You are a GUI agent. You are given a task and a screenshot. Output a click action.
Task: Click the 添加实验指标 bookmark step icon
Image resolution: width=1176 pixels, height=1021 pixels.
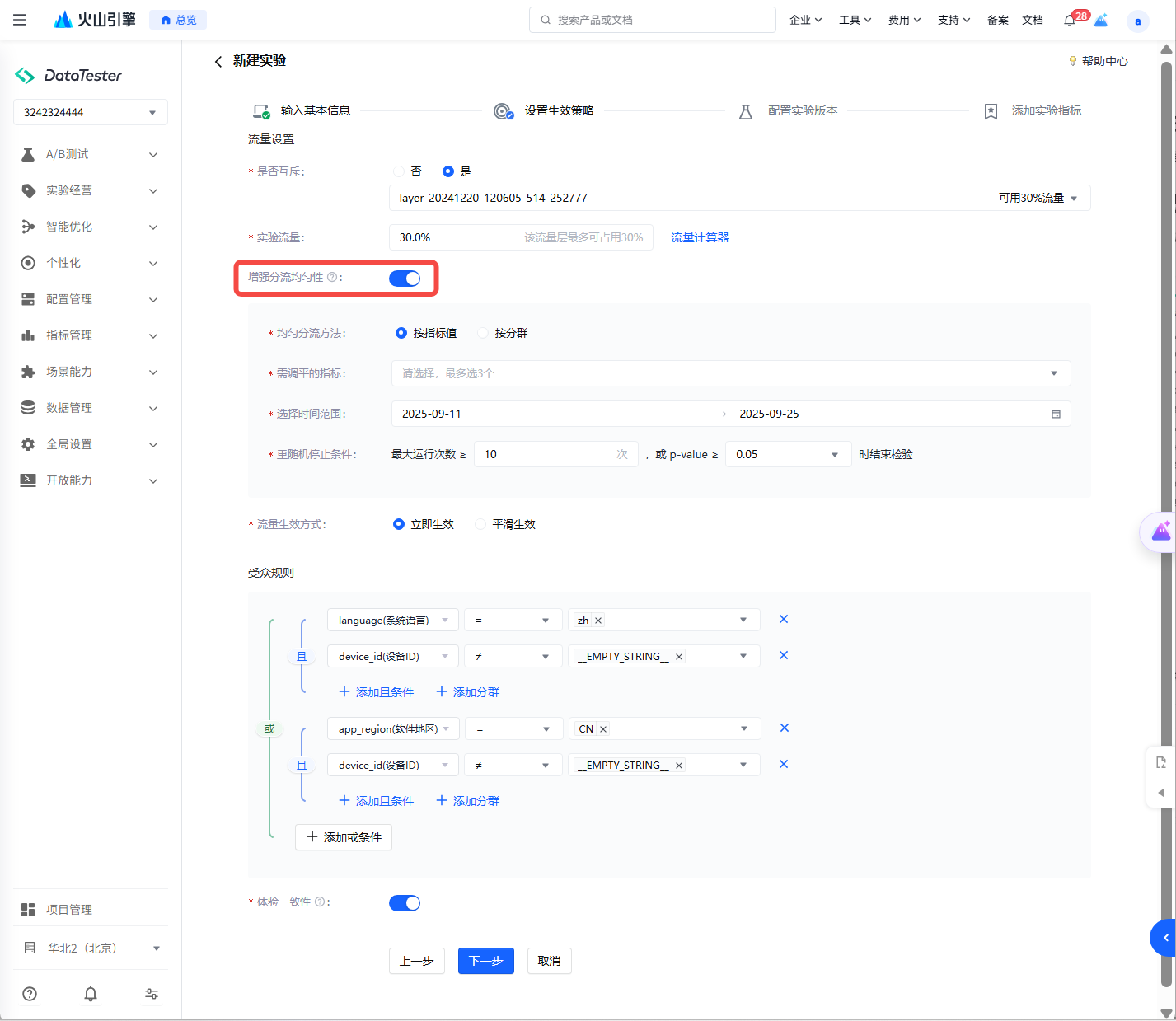[991, 111]
